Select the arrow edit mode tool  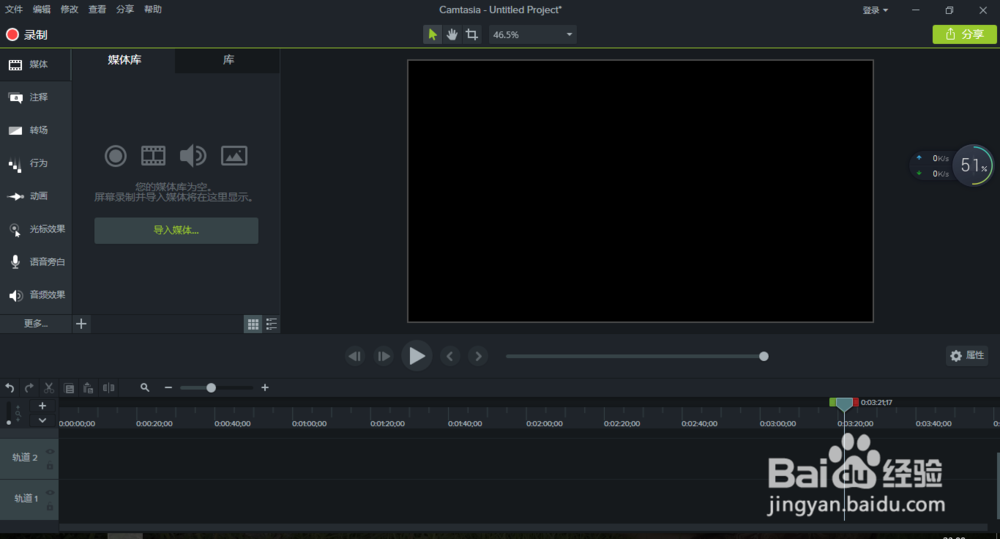(x=432, y=34)
